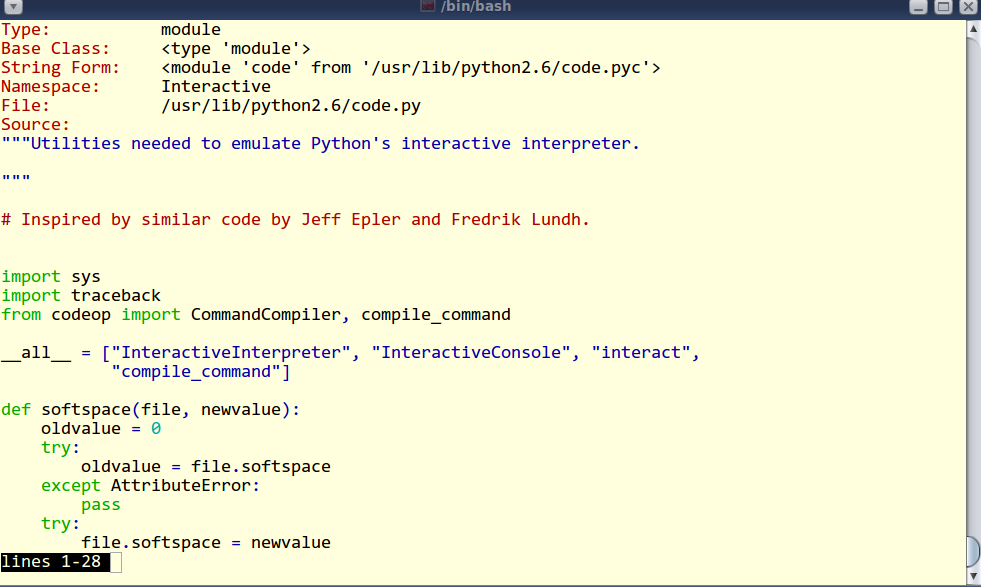Maximize the /bin/bash terminal window
Image resolution: width=981 pixels, height=587 pixels.
click(943, 7)
